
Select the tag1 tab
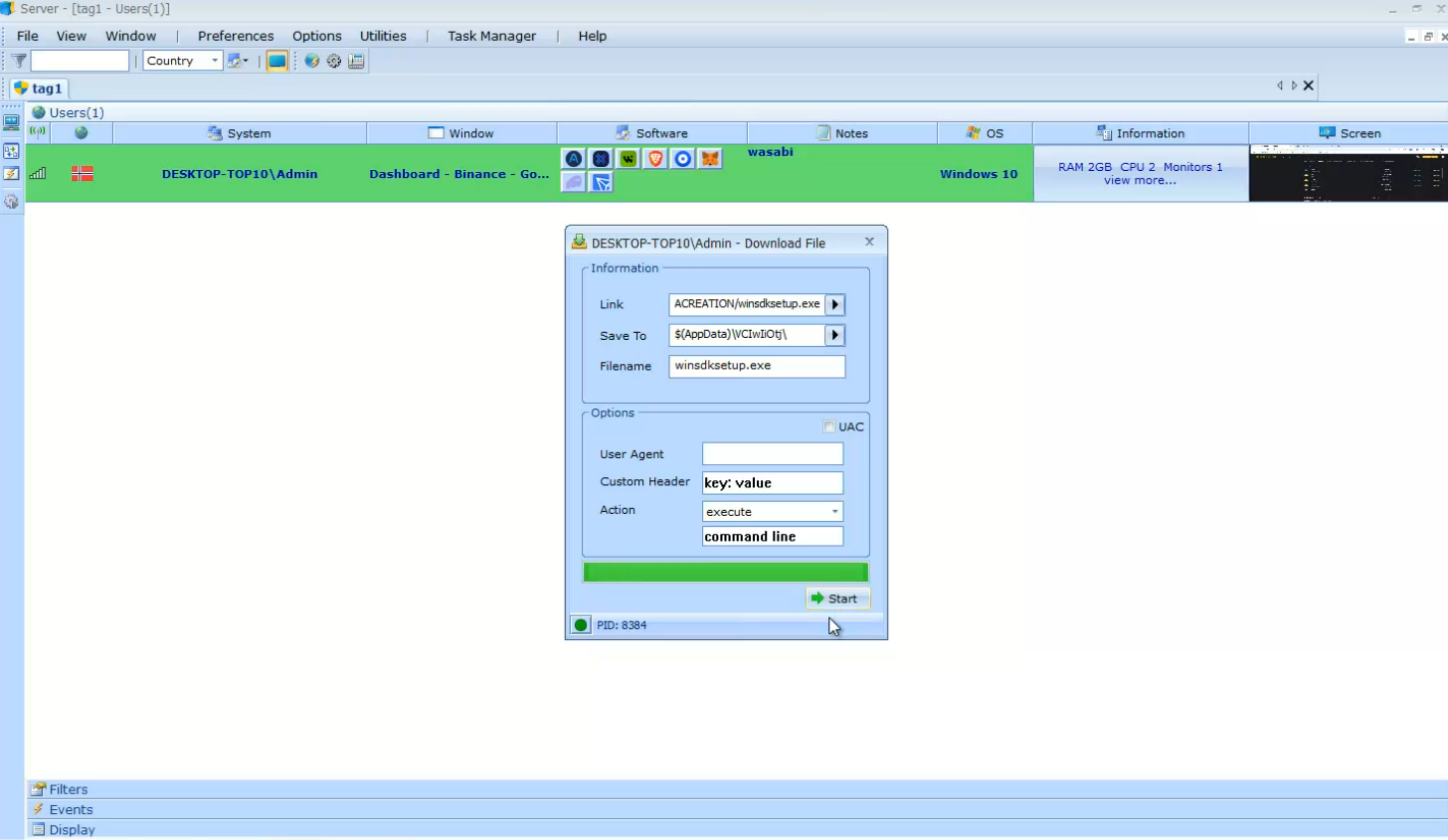tap(39, 87)
